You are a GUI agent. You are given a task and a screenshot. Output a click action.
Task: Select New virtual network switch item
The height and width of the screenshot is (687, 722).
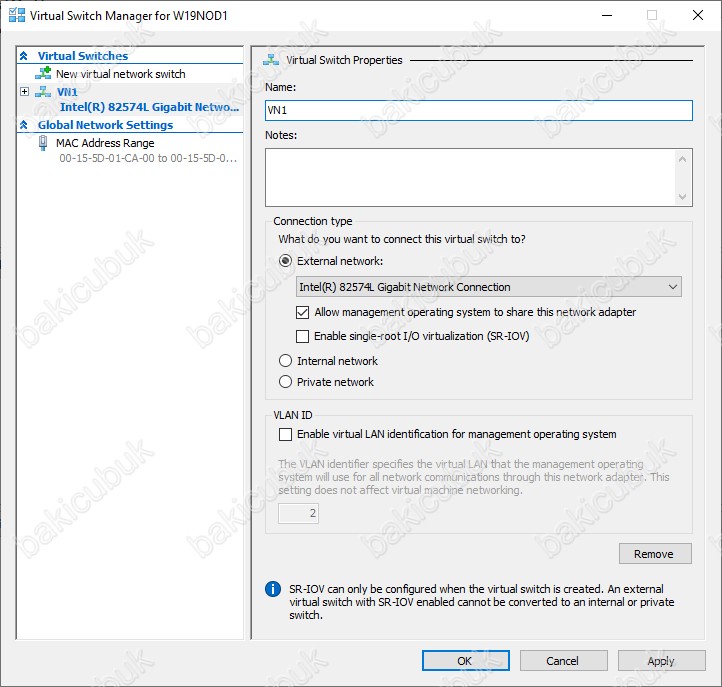(x=120, y=74)
